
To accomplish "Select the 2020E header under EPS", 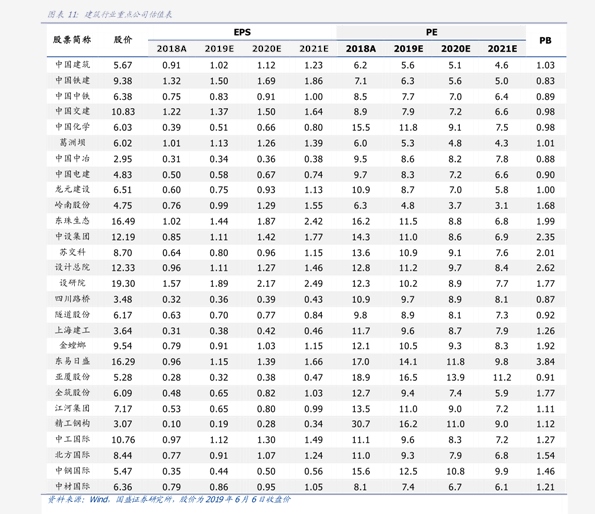I will (266, 49).
